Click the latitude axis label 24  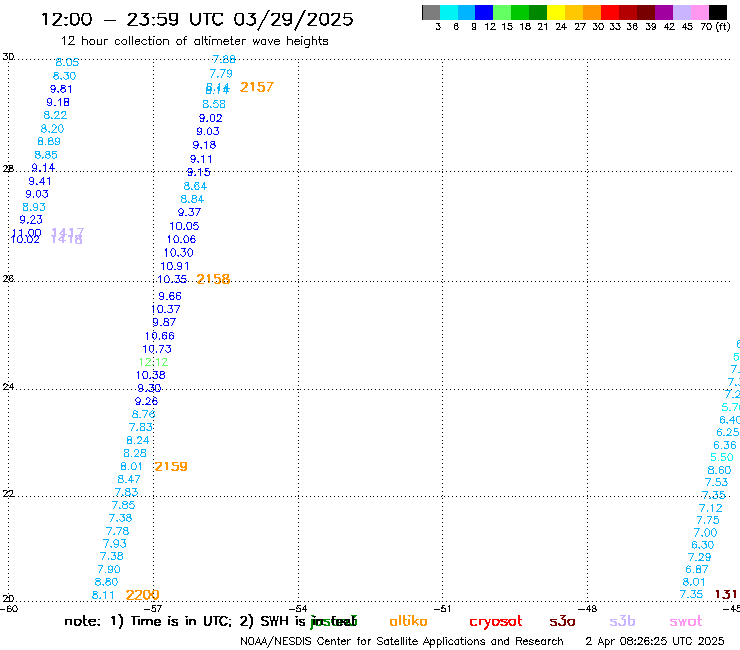[8, 387]
